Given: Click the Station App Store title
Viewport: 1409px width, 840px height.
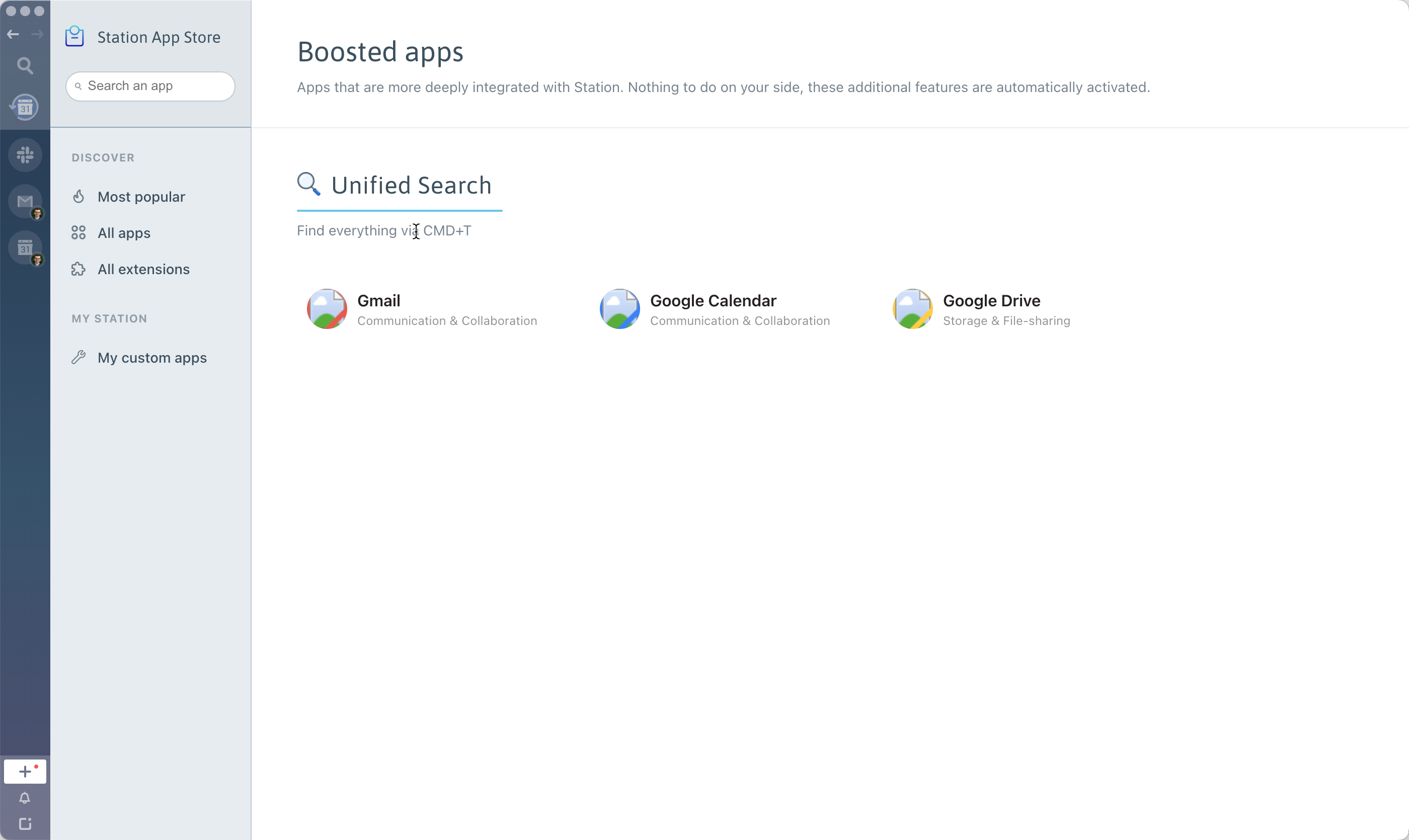Looking at the screenshot, I should pyautogui.click(x=159, y=37).
